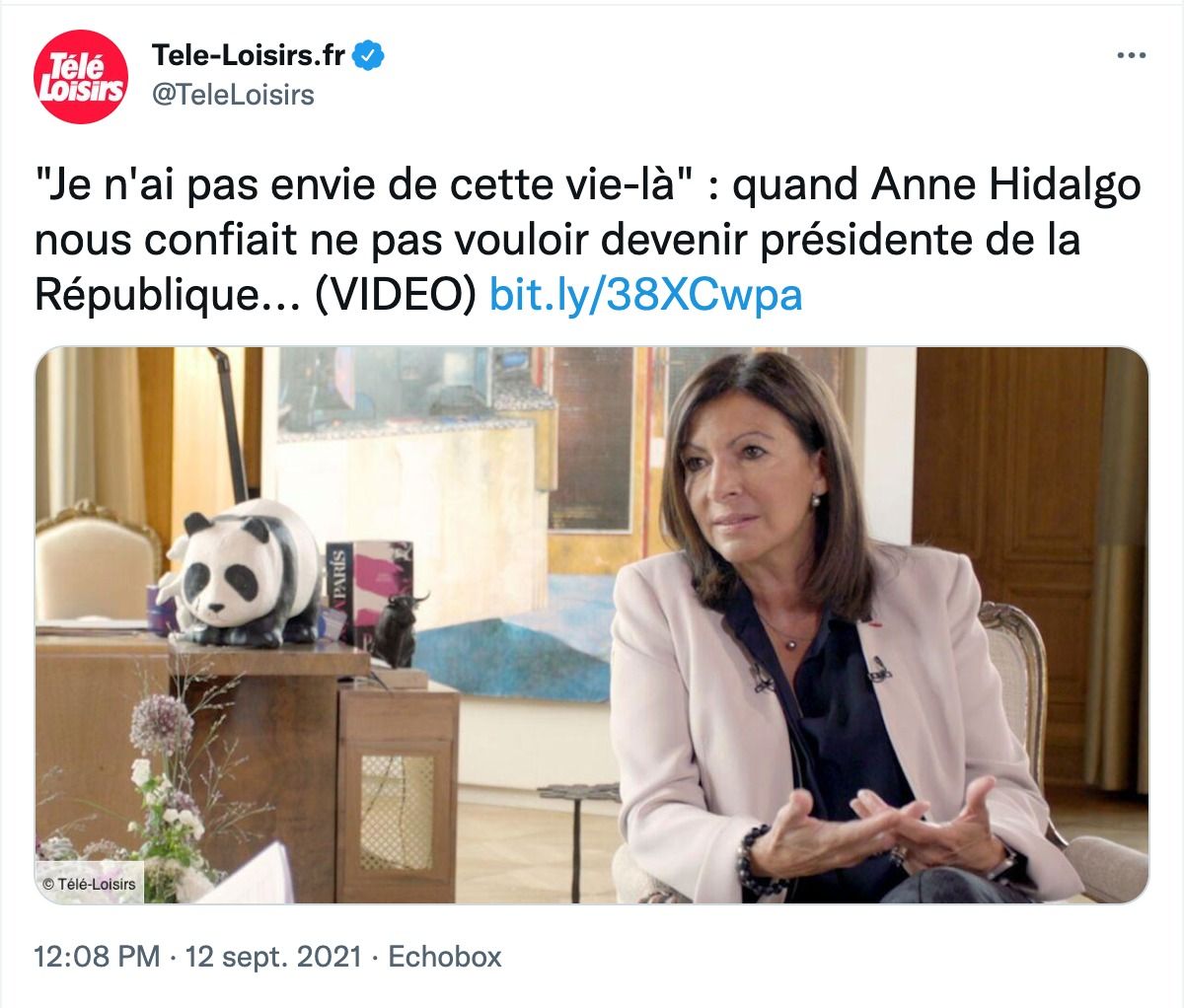Click the 12 sept. 2021 date
The width and height of the screenshot is (1184, 1008).
click(x=273, y=957)
